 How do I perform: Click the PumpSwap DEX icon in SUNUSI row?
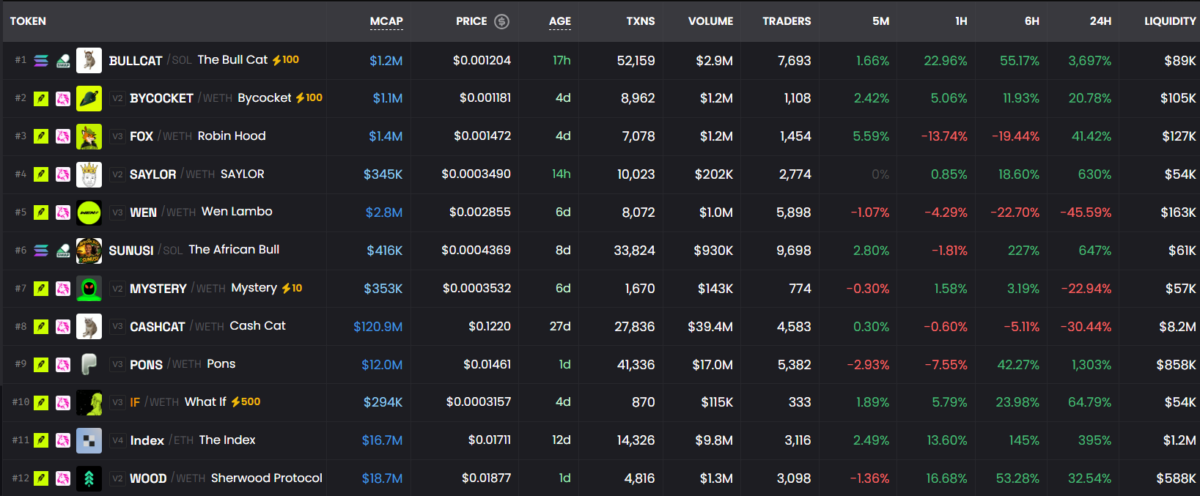click(62, 250)
